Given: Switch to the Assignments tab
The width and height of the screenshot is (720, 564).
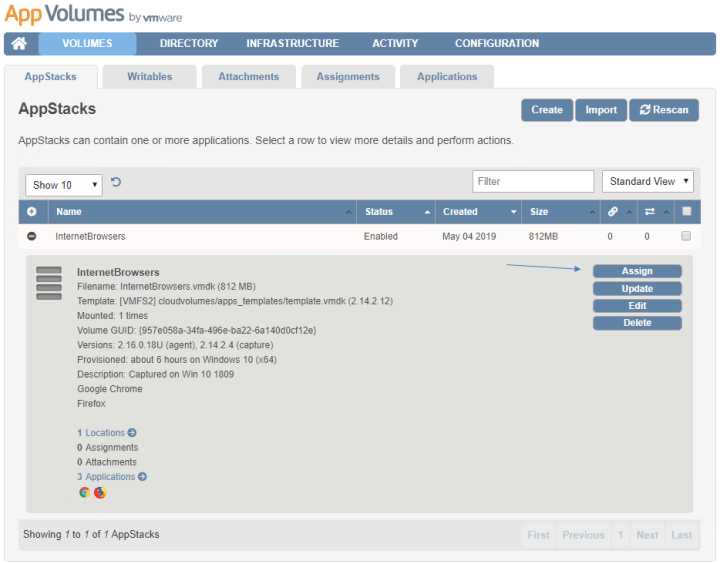Looking at the screenshot, I should pos(348,77).
